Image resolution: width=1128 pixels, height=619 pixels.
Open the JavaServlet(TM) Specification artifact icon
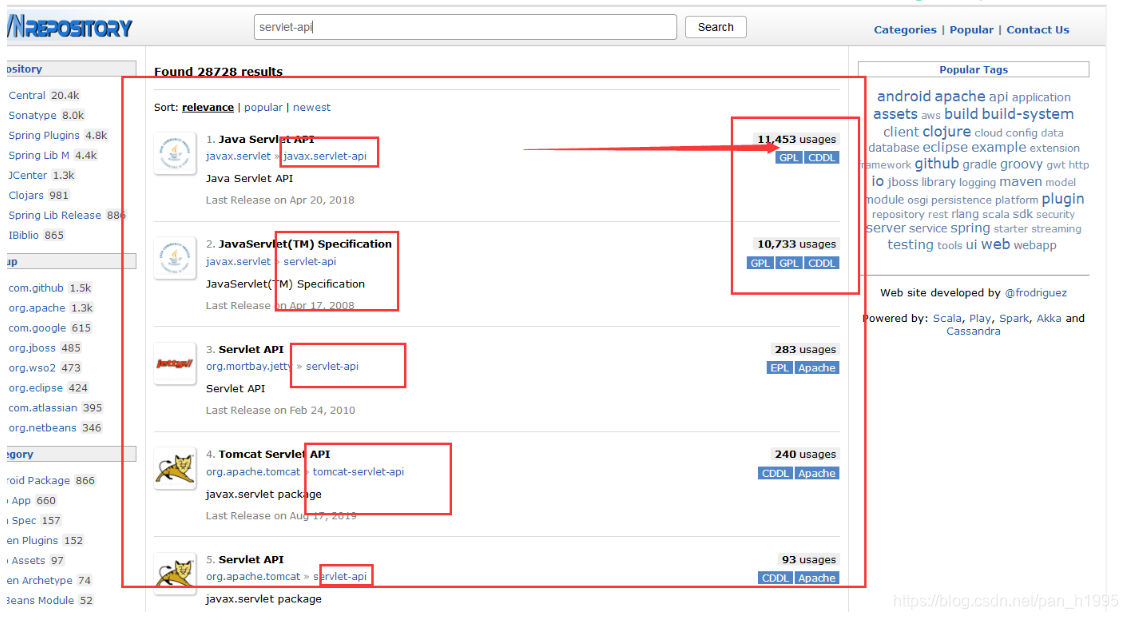[x=175, y=258]
